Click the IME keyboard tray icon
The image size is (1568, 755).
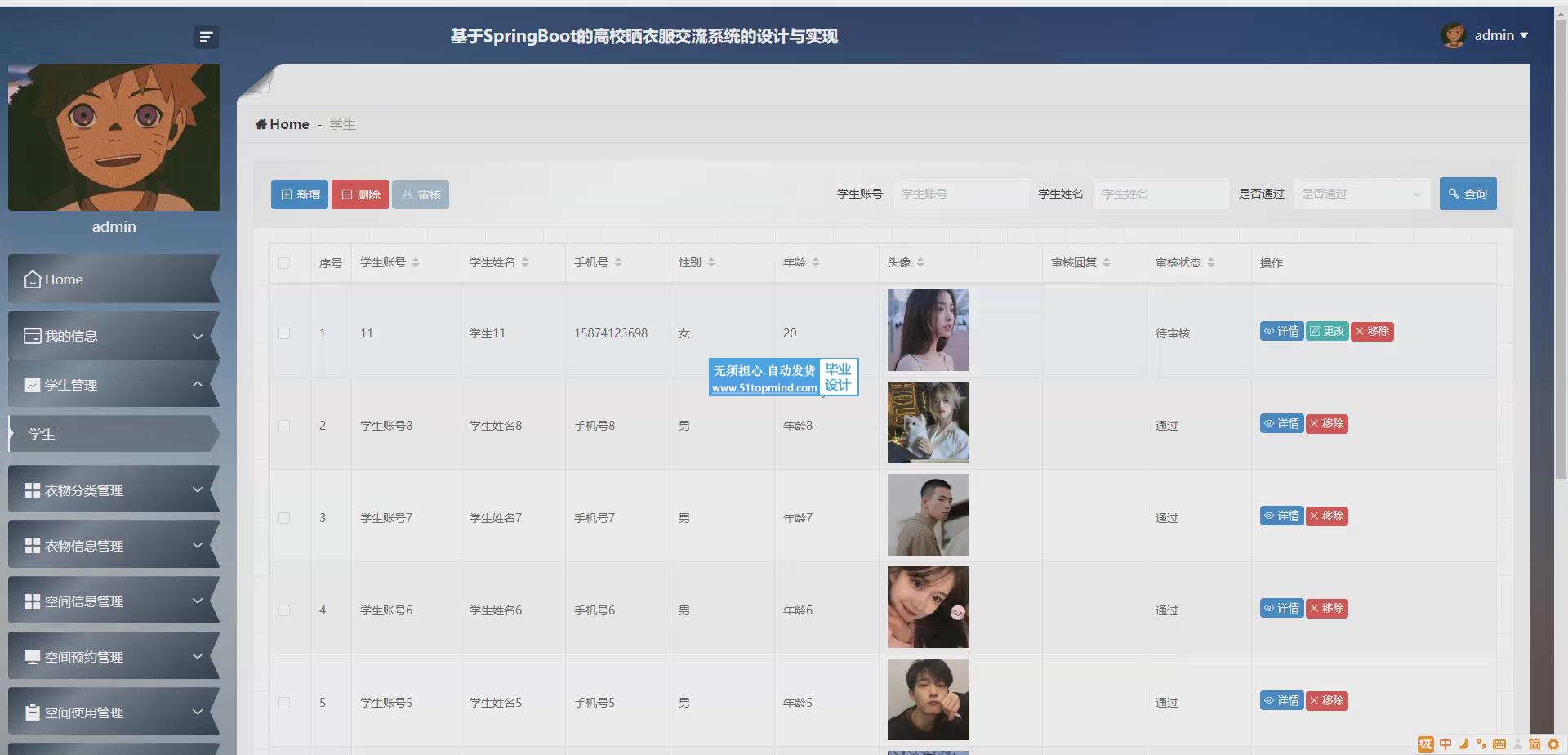(1499, 744)
